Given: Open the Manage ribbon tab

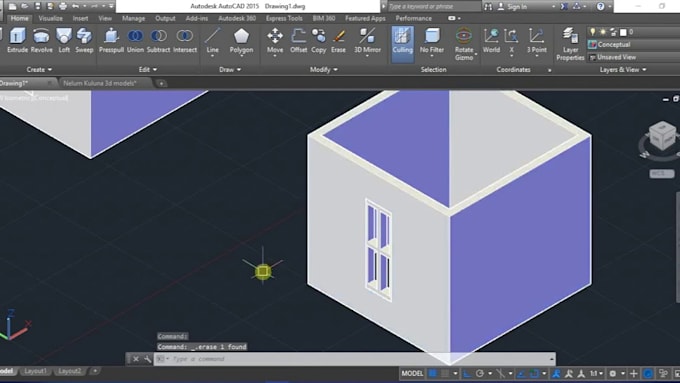Looking at the screenshot, I should pyautogui.click(x=133, y=18).
